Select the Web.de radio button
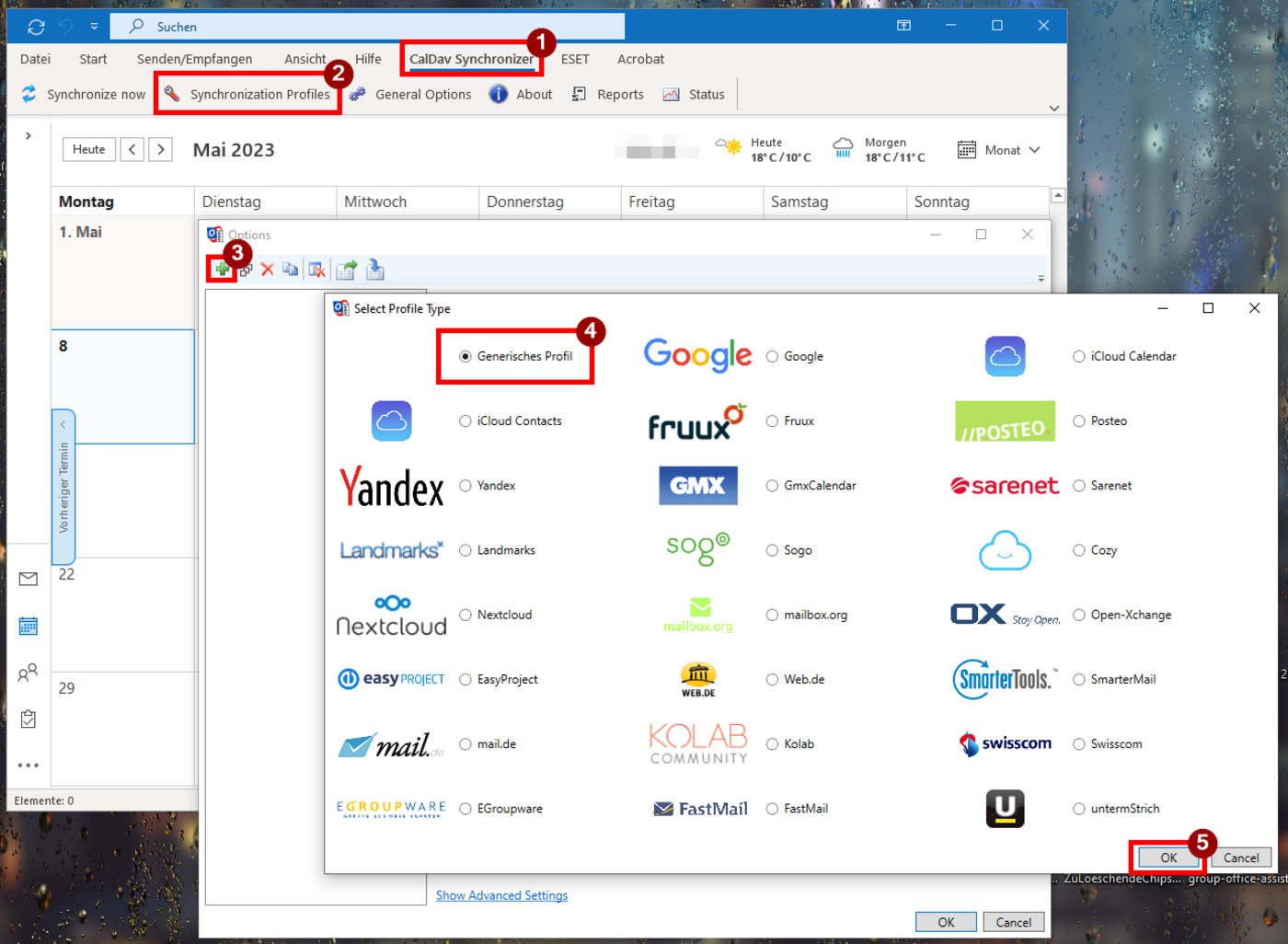Image resolution: width=1288 pixels, height=944 pixels. coord(772,679)
